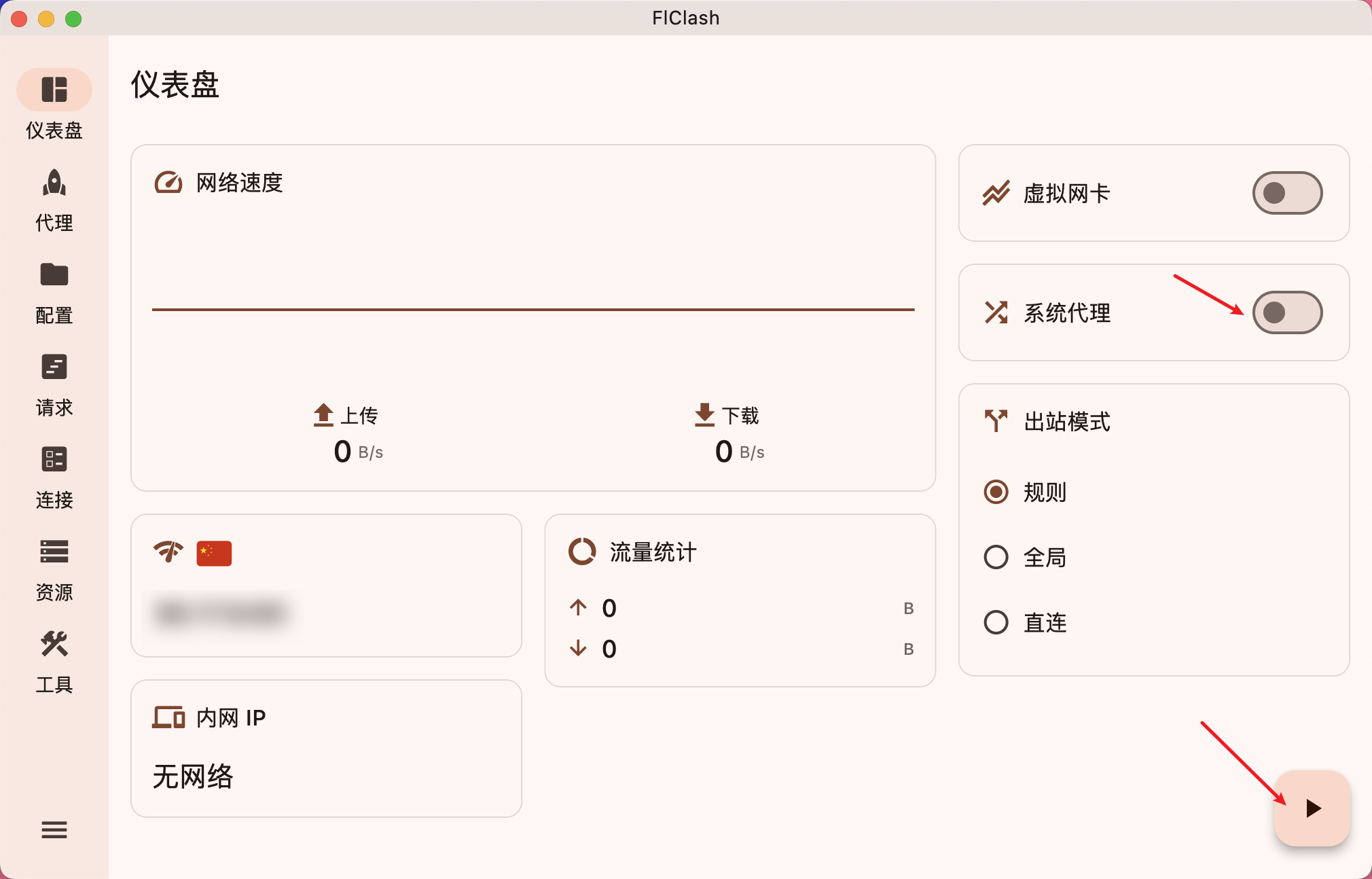Open the 配置 folder icon in sidebar
This screenshot has width=1372, height=879.
click(x=54, y=274)
